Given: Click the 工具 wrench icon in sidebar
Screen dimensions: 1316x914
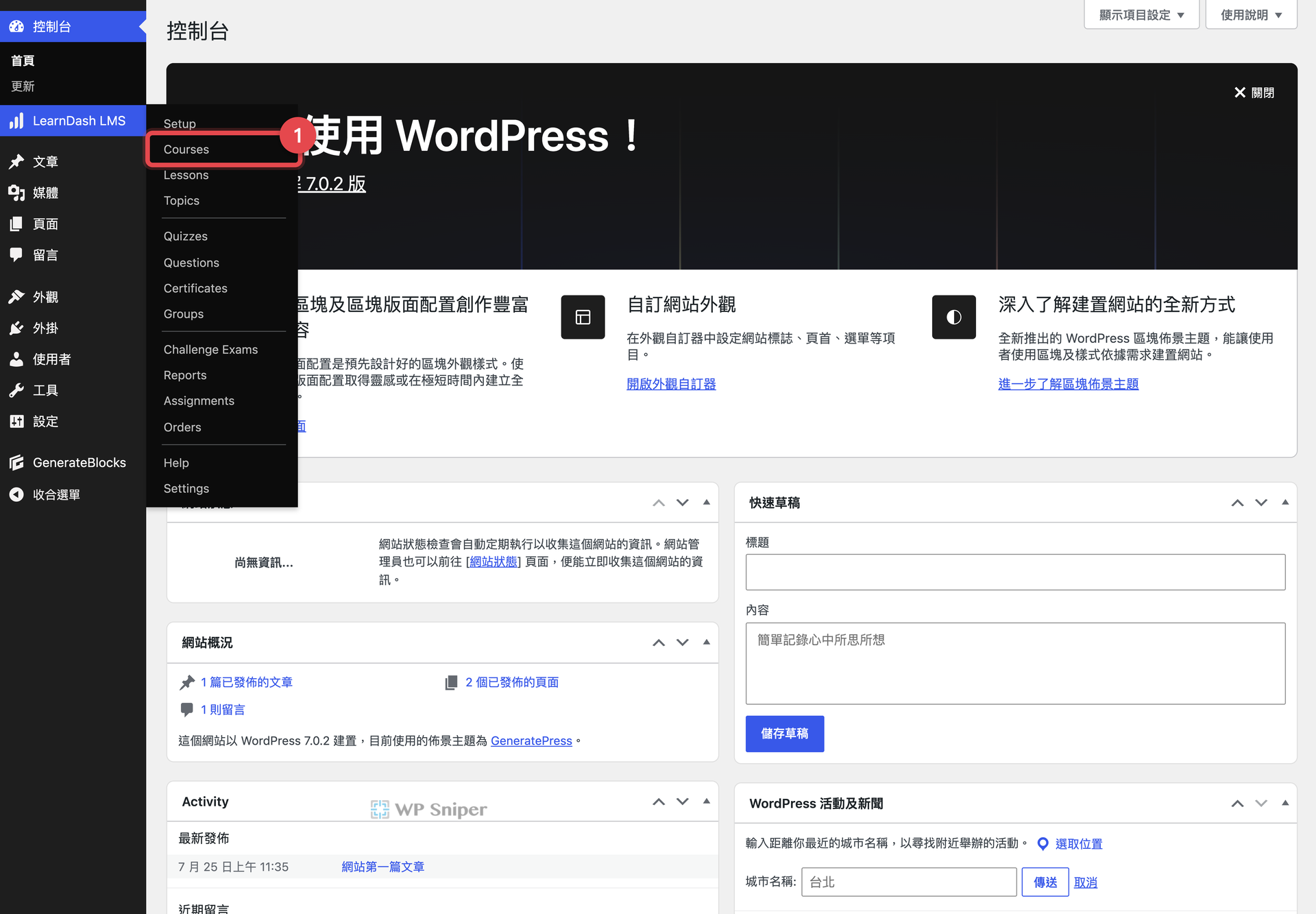Looking at the screenshot, I should (16, 390).
